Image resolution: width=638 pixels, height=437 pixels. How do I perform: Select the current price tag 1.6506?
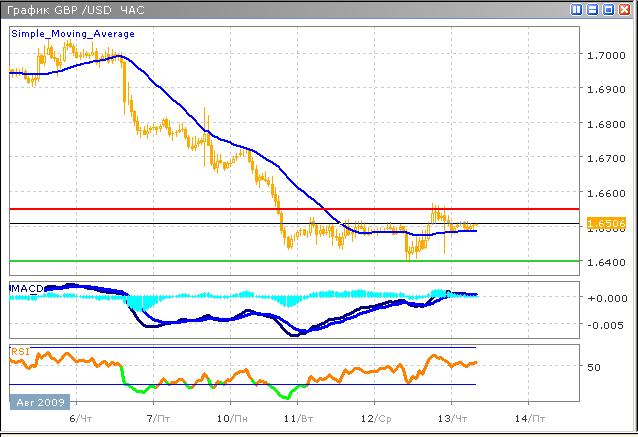tap(604, 223)
